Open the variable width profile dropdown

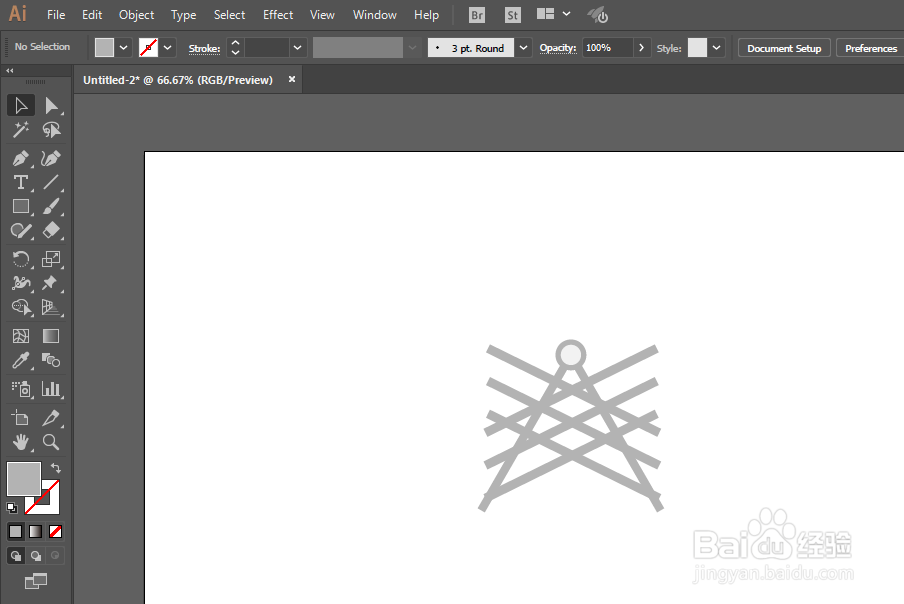pyautogui.click(x=412, y=48)
